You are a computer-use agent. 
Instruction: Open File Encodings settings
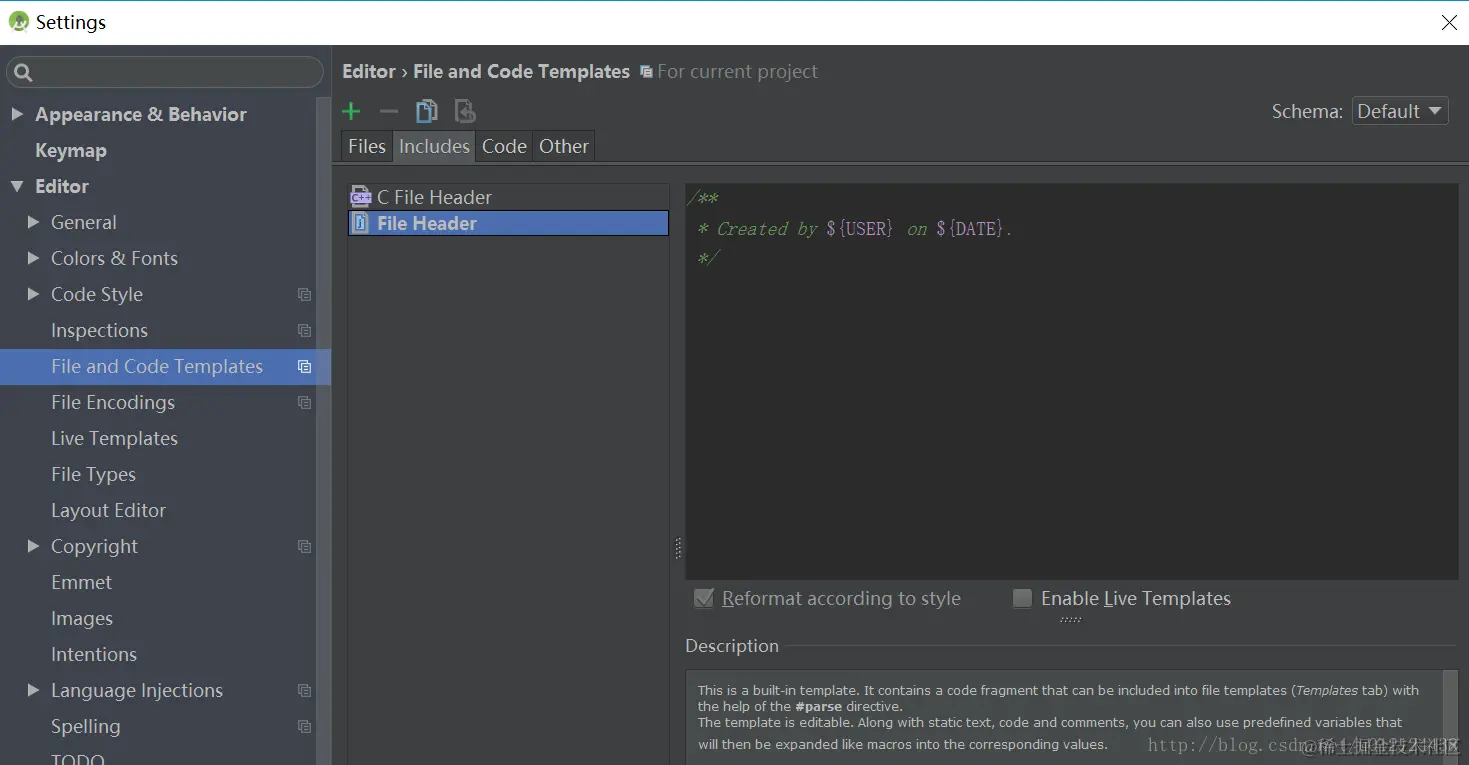coord(113,402)
